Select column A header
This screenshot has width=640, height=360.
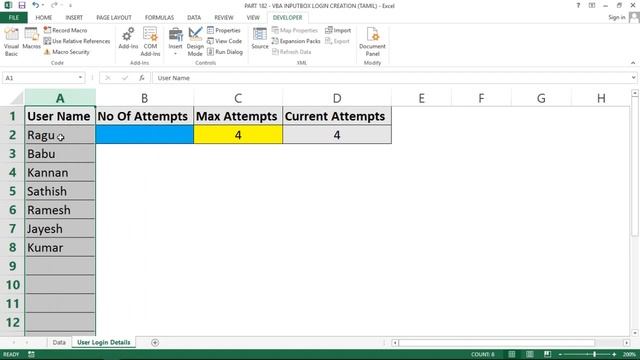(60, 98)
